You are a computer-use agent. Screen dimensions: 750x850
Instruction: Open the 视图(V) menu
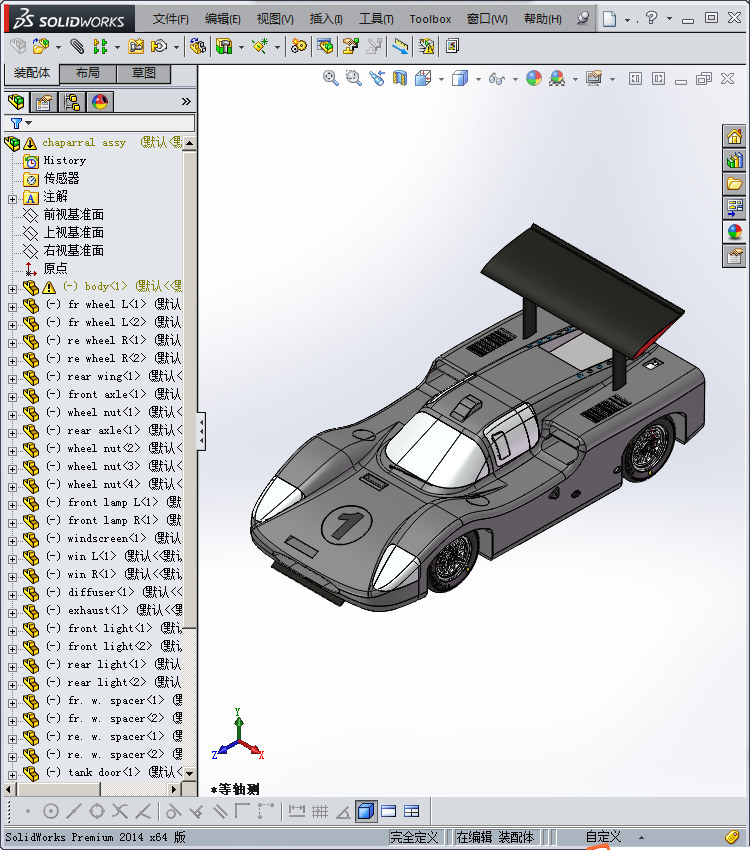[275, 19]
